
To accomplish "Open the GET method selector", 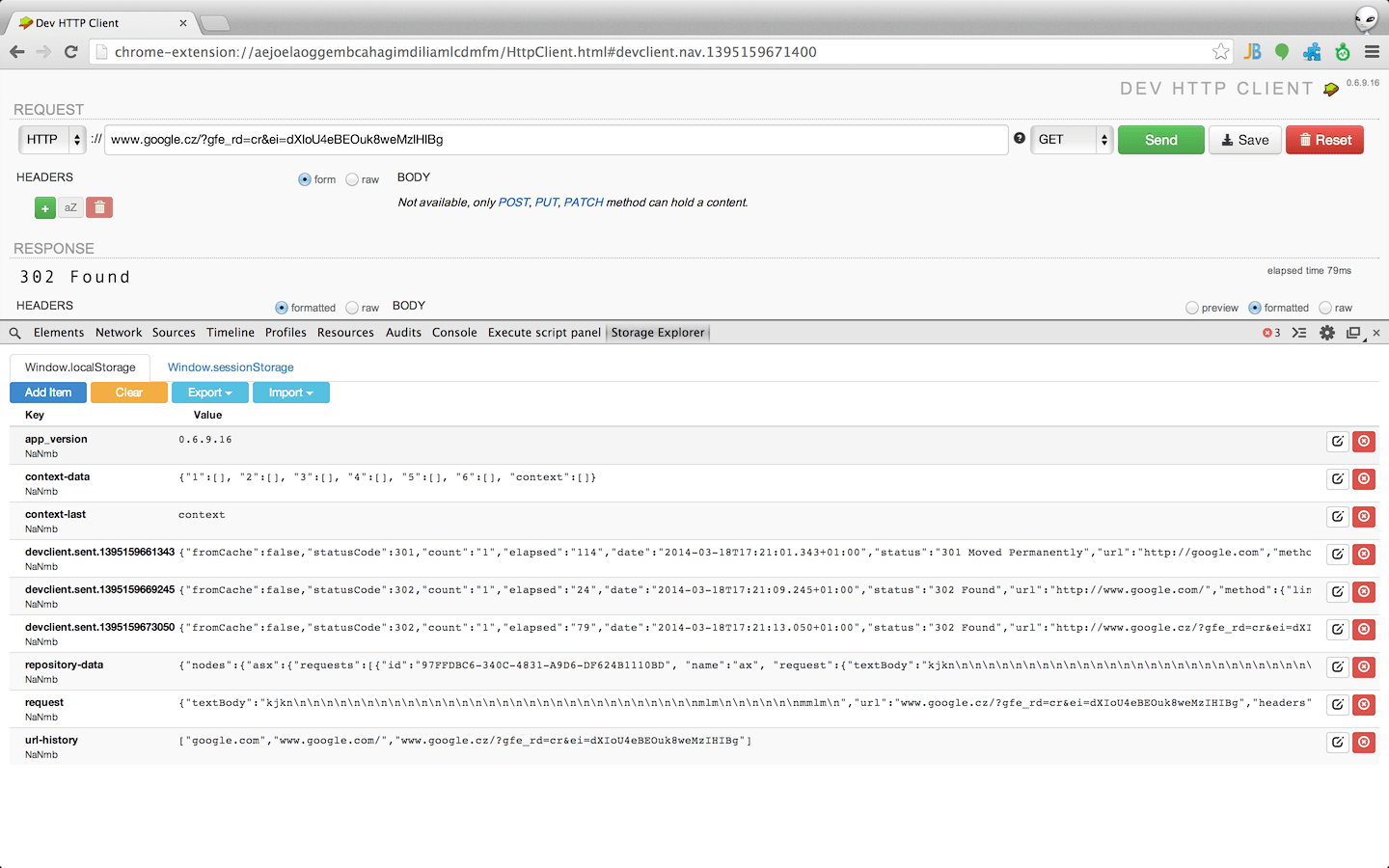I will (1071, 139).
